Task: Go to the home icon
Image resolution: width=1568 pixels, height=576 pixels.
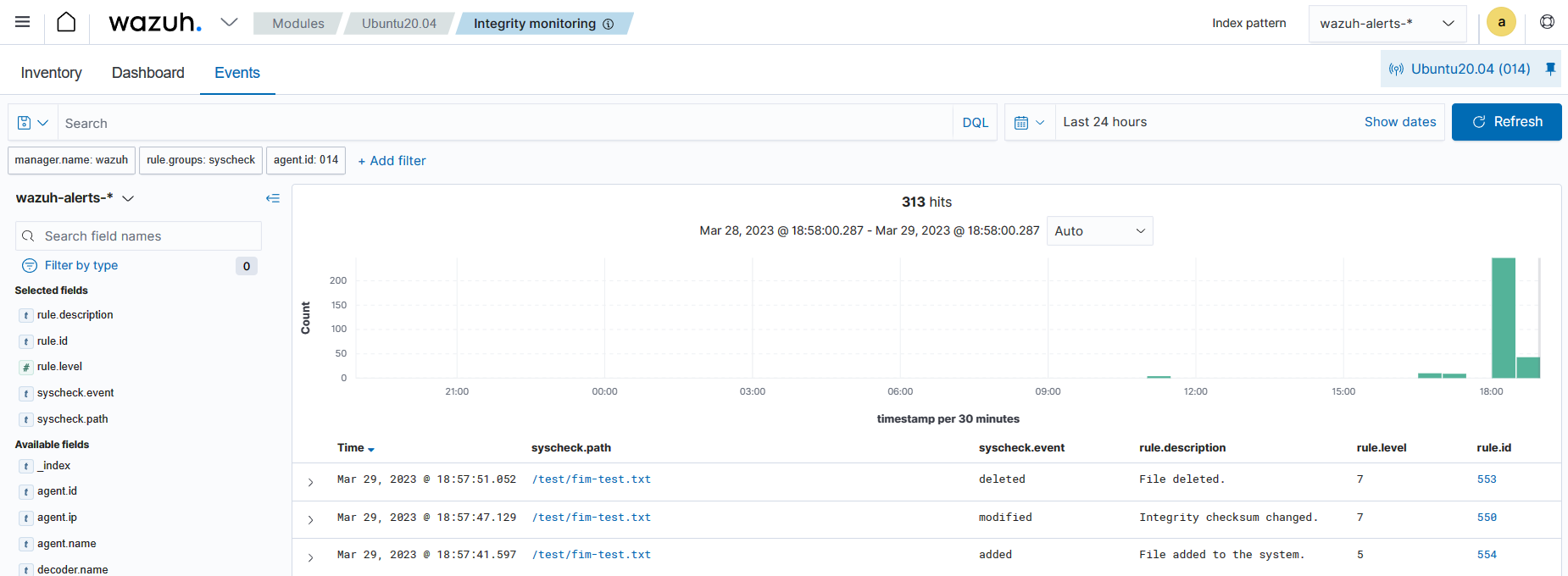Action: [66, 22]
